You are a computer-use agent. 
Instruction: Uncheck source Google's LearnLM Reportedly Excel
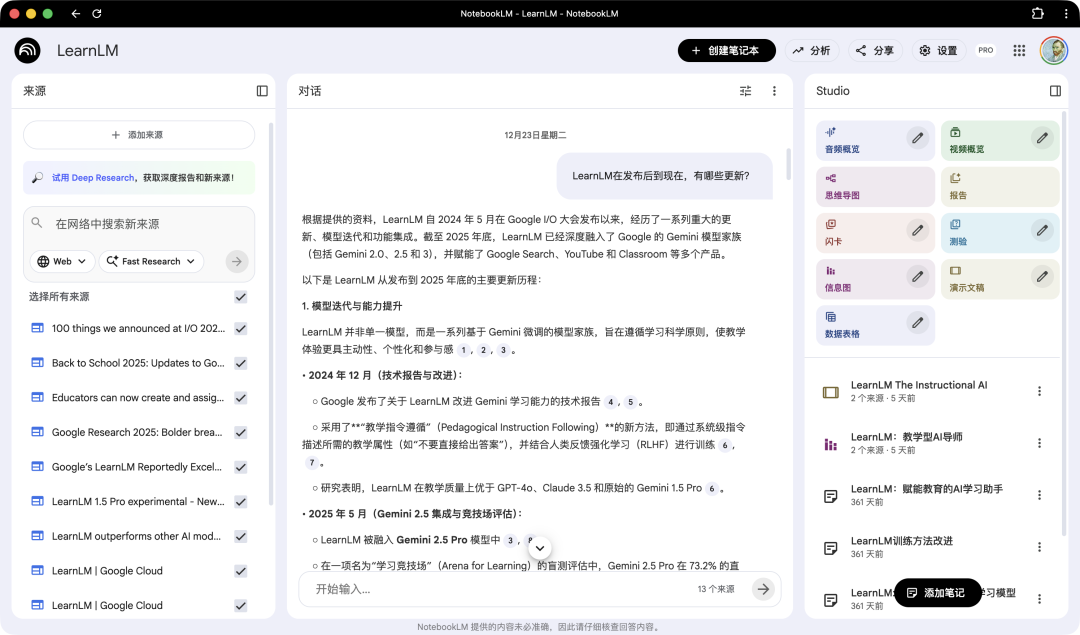coord(240,467)
